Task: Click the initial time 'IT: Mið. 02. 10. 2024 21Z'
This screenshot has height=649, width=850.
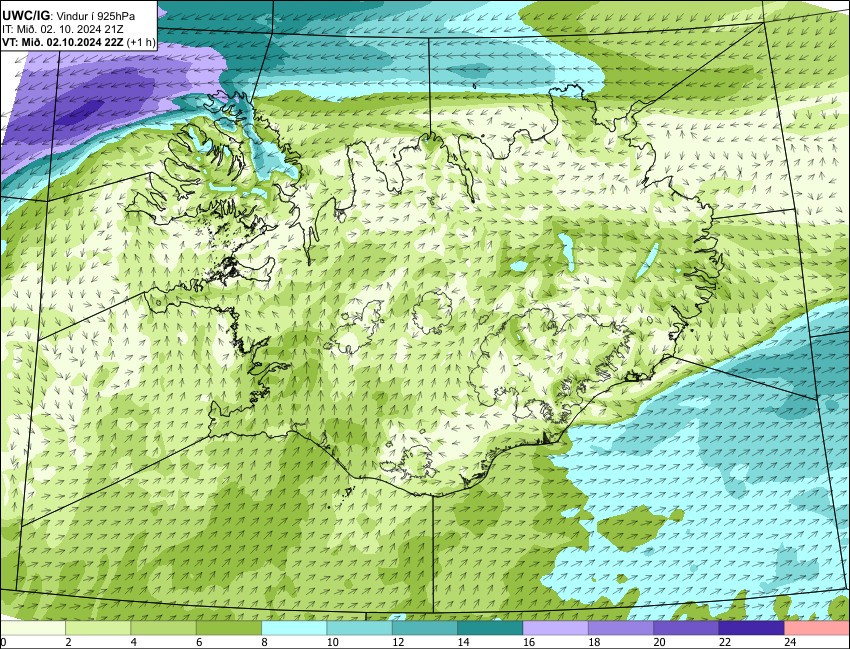Action: coord(63,29)
